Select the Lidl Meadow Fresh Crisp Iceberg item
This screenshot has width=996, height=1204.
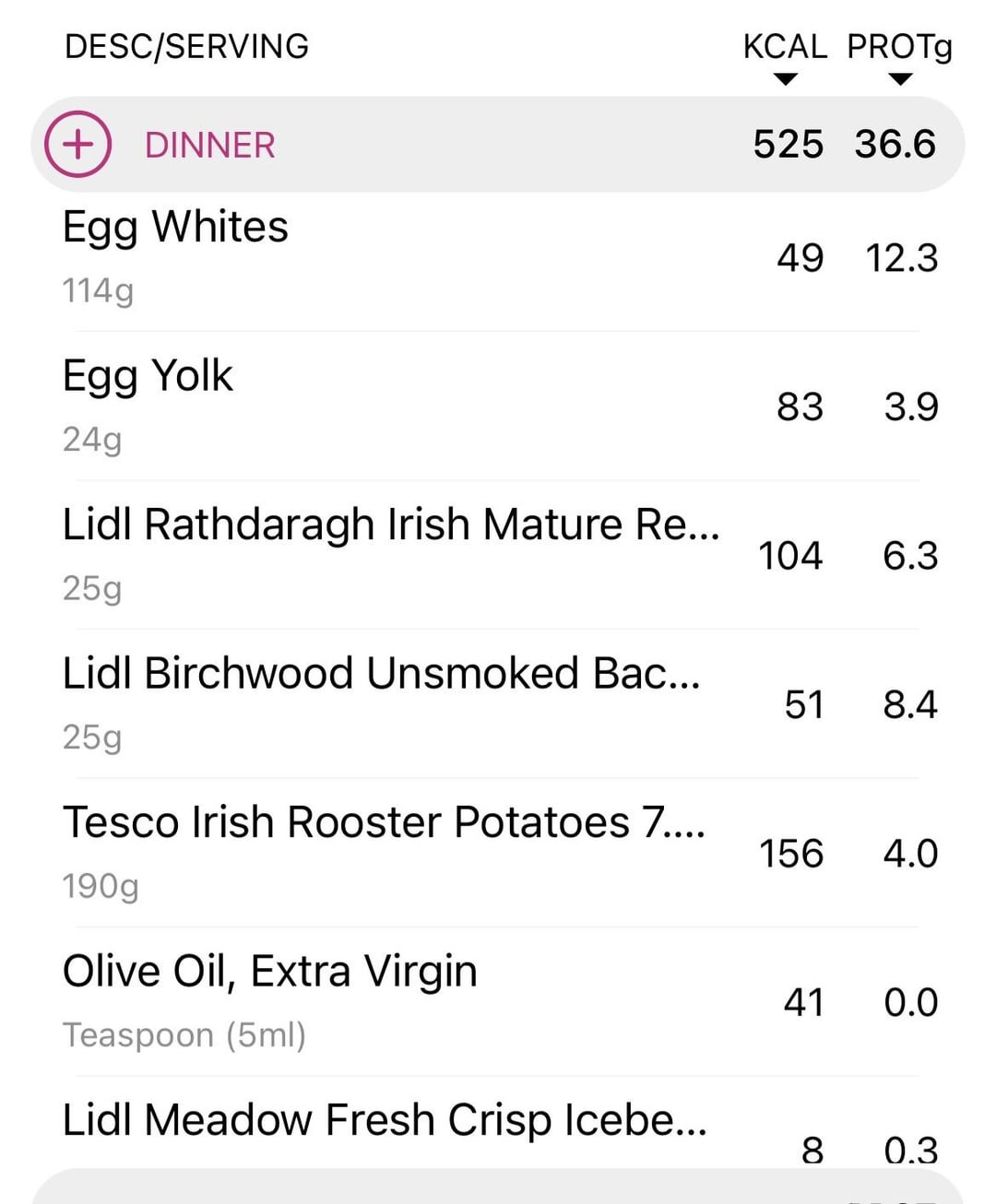[x=385, y=1120]
